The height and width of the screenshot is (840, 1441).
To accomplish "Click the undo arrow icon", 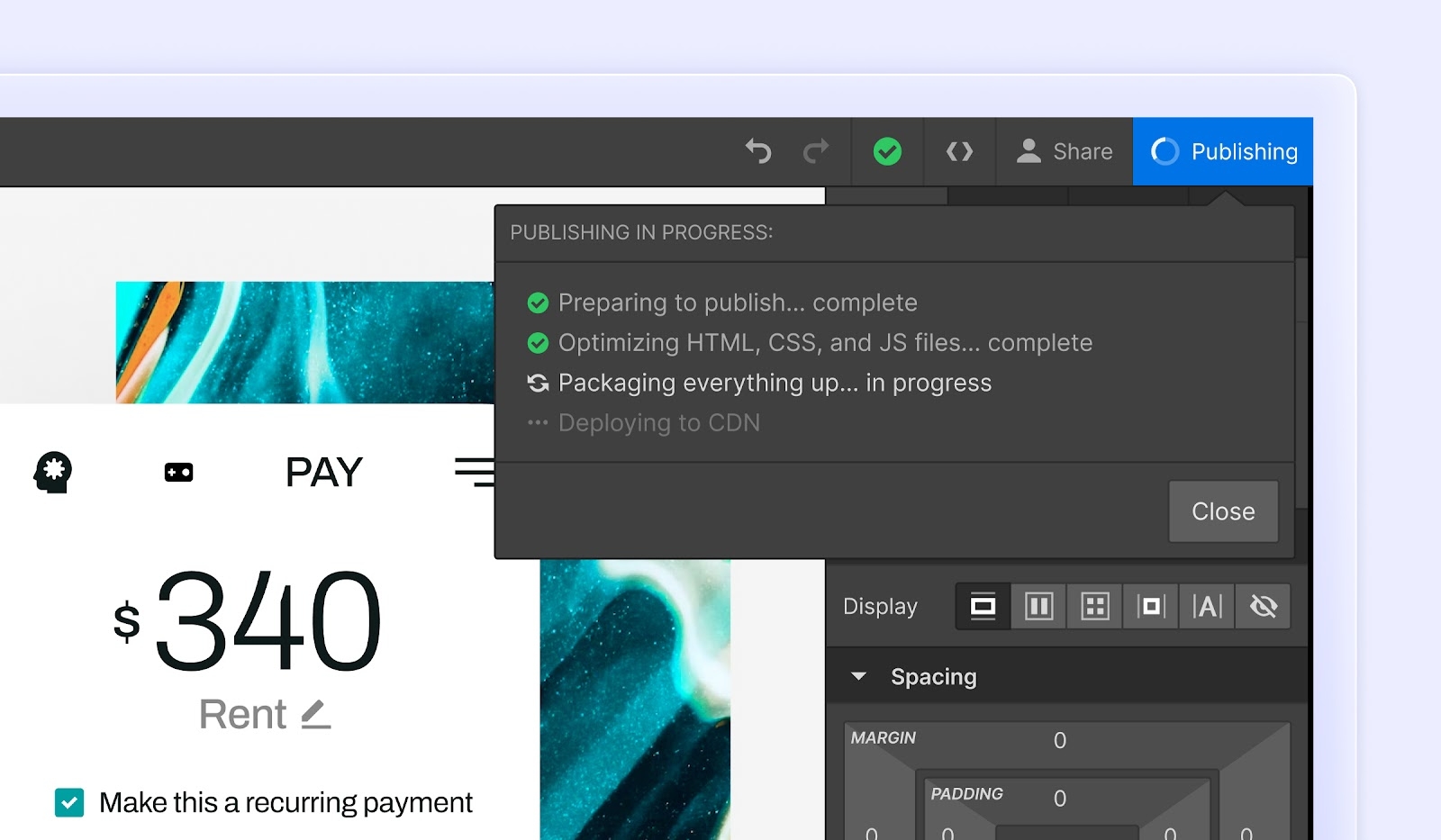I will point(758,151).
